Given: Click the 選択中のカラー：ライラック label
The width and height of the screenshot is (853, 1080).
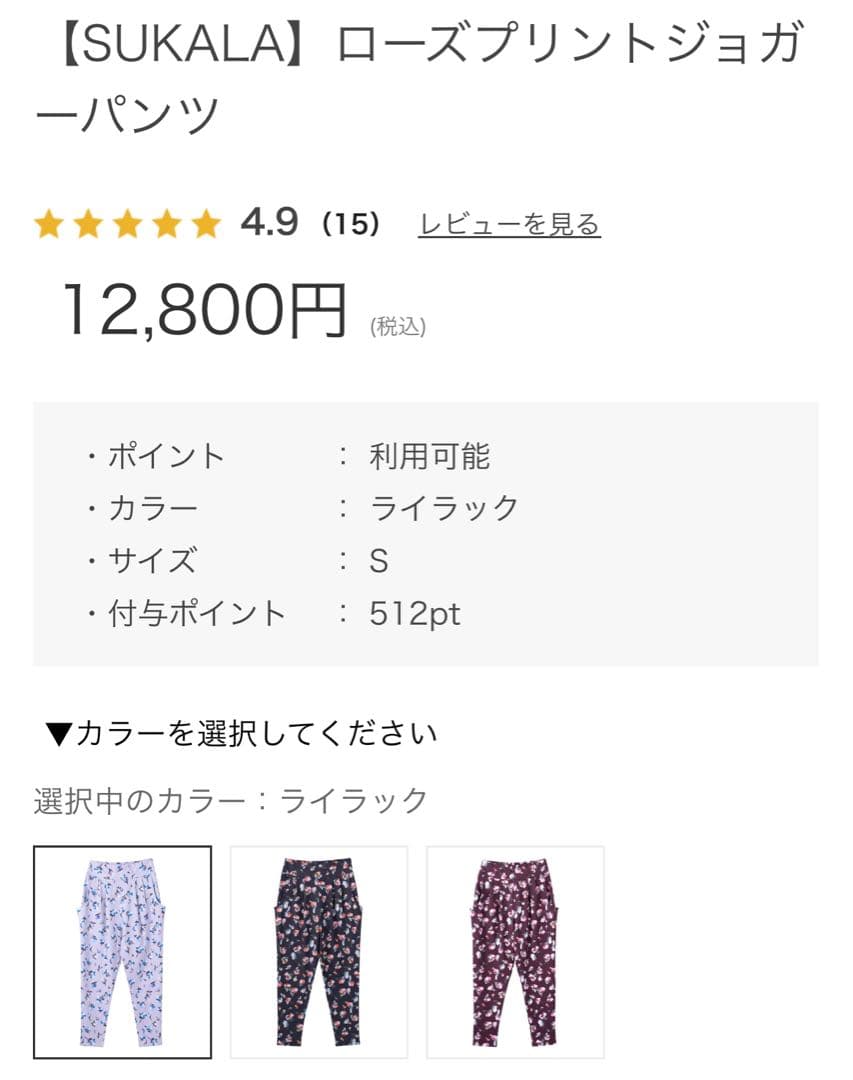Looking at the screenshot, I should (x=231, y=800).
